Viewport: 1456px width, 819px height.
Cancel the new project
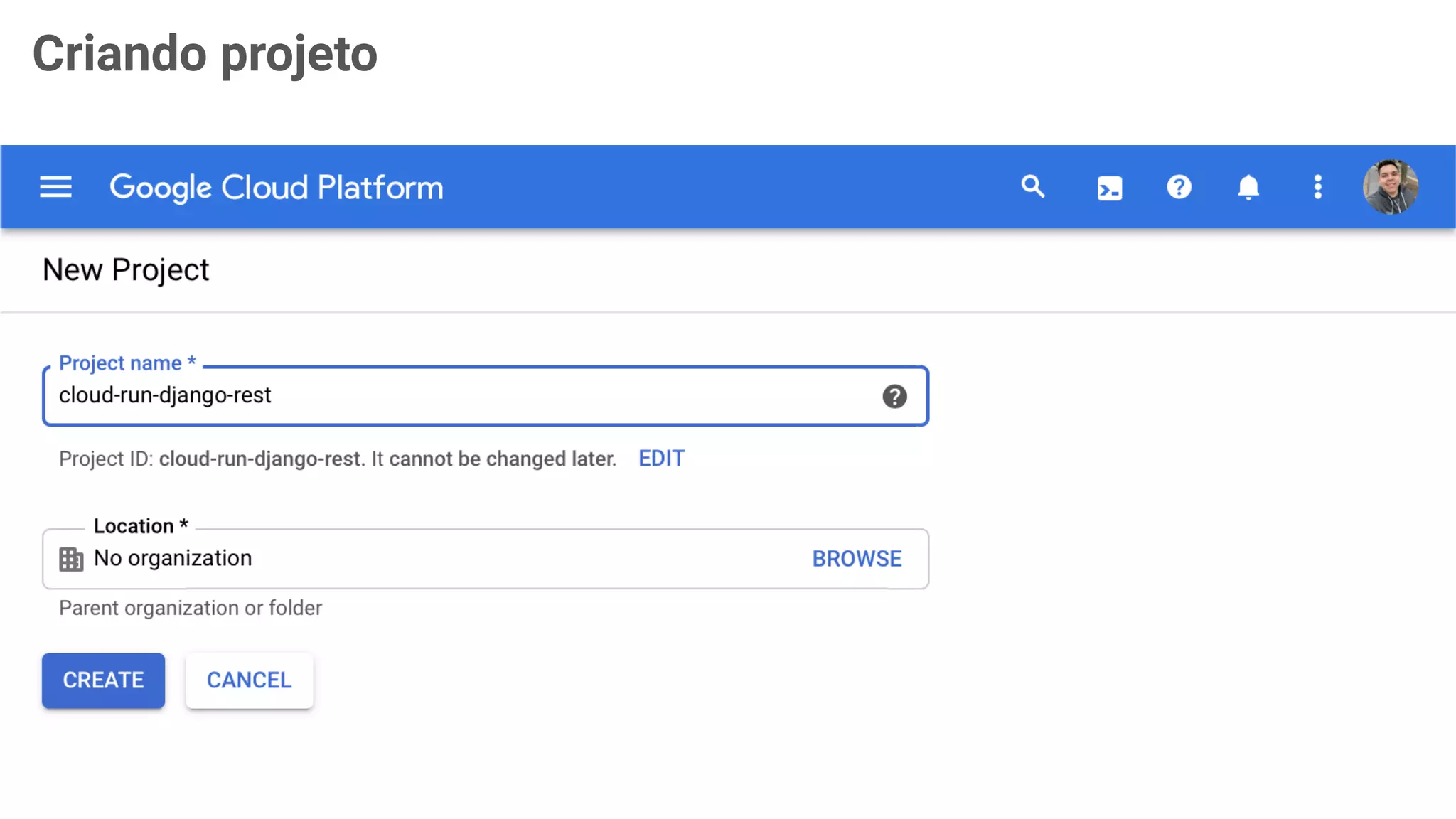coord(249,680)
